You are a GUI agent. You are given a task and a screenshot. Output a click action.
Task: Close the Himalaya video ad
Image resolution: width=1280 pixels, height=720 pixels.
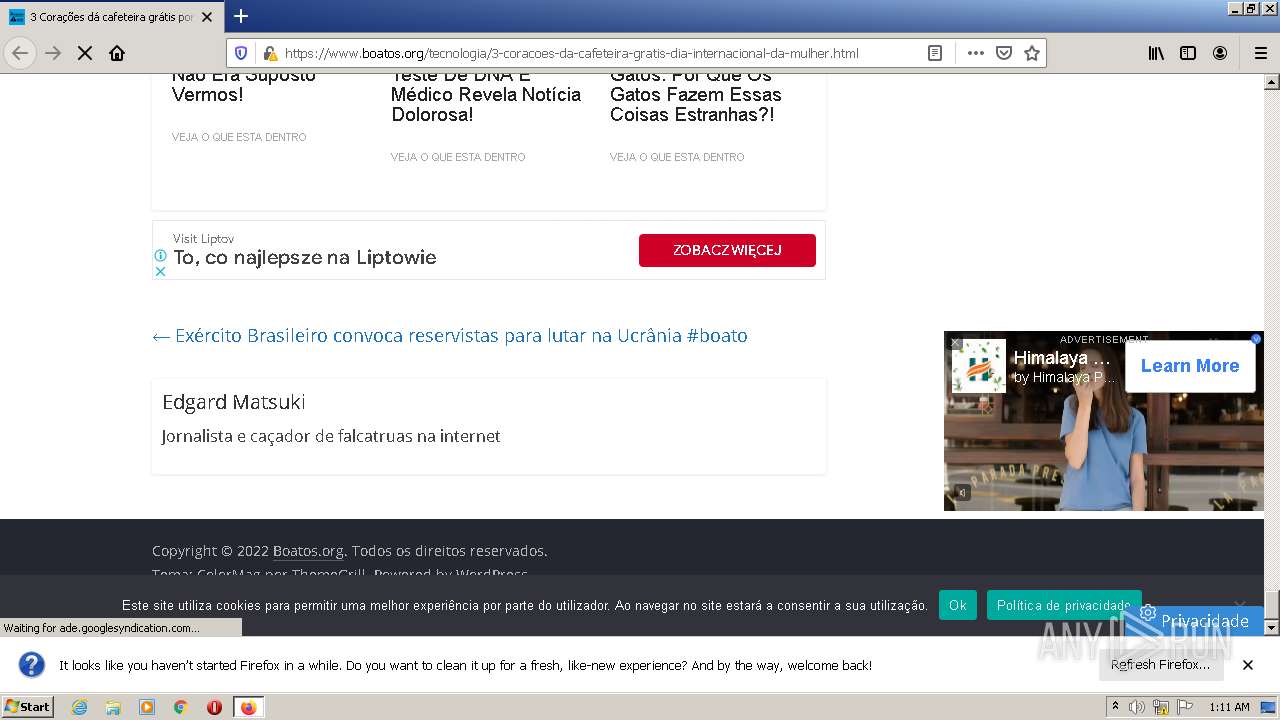click(955, 343)
